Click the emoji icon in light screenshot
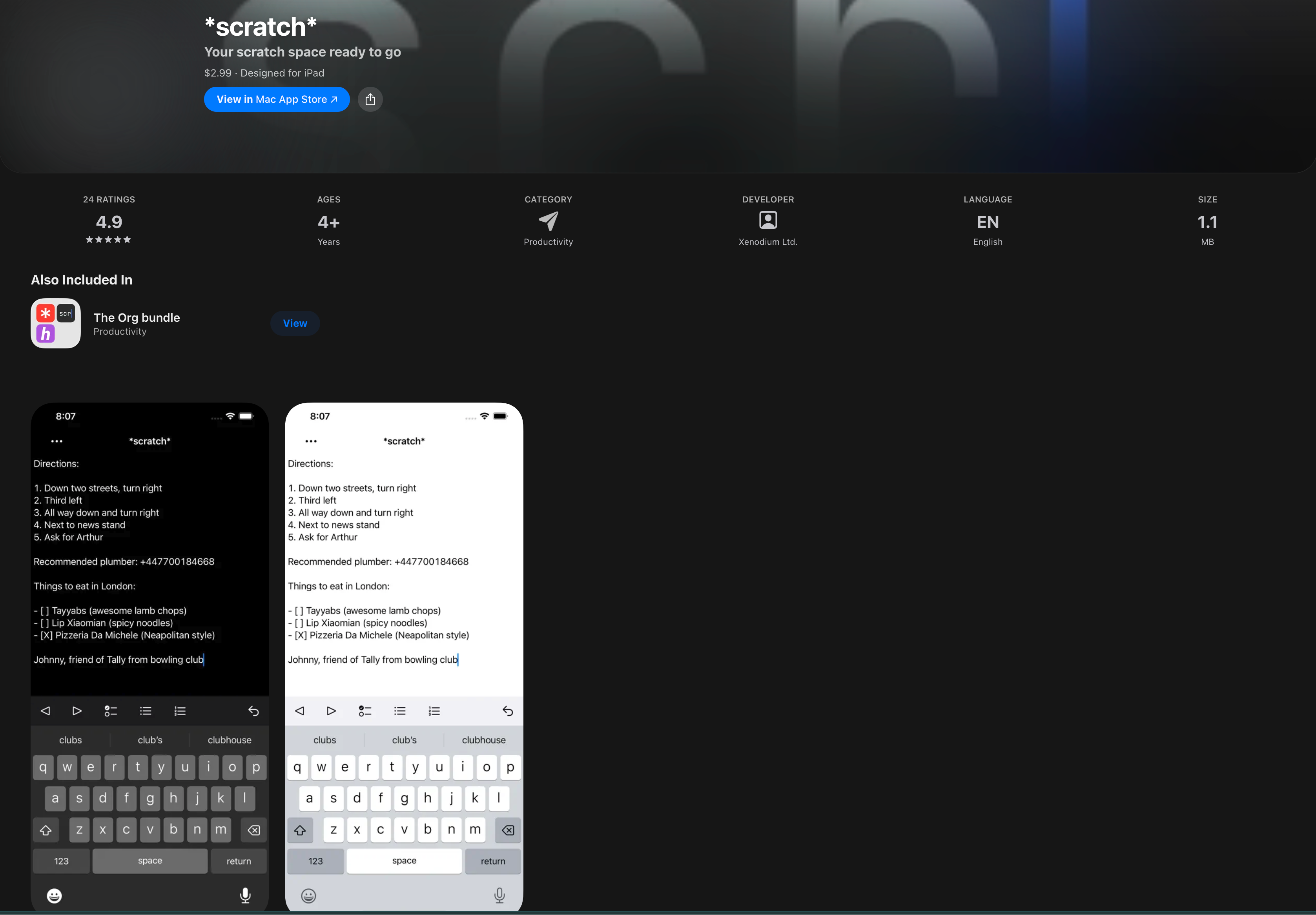Screen dimensions: 1316x915 click(308, 895)
